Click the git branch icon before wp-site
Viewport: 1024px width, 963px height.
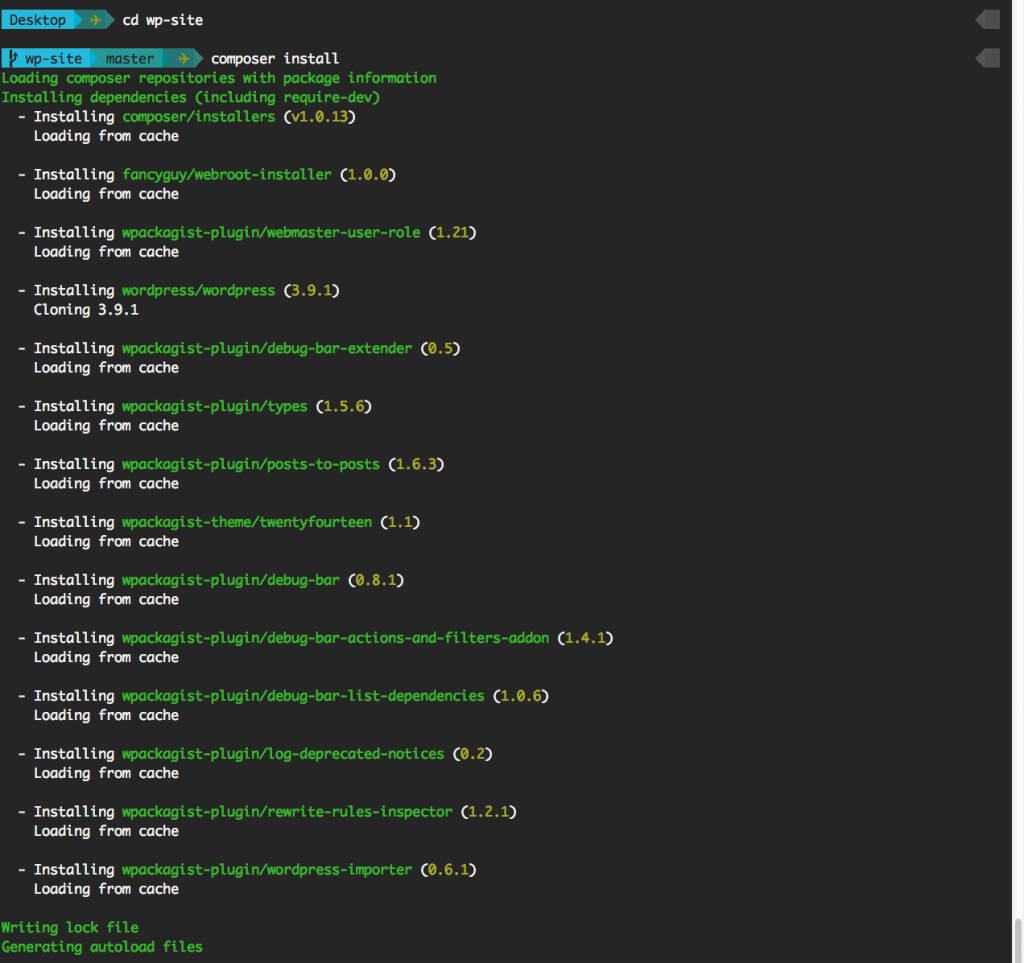[x=13, y=59]
